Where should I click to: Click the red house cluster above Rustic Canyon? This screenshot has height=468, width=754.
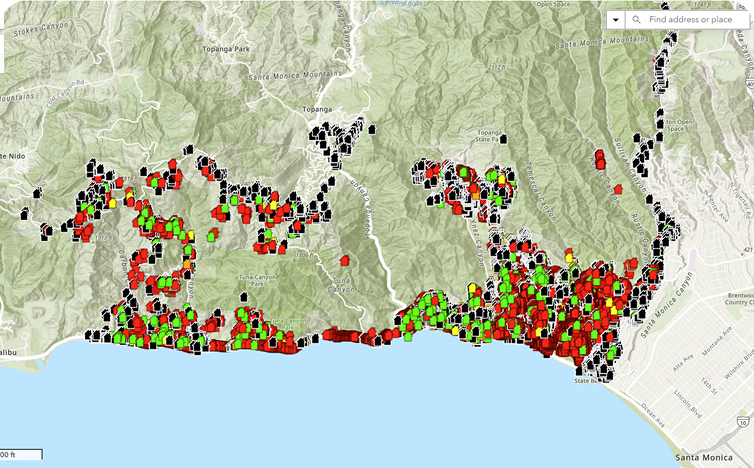point(600,159)
